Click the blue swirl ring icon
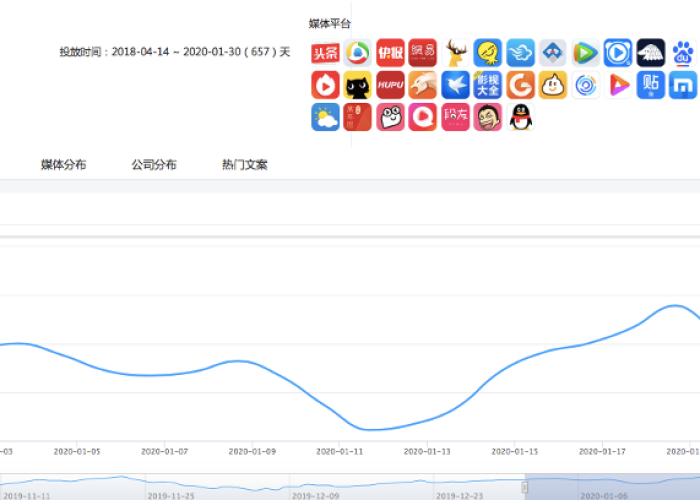The image size is (700, 500). tap(586, 85)
